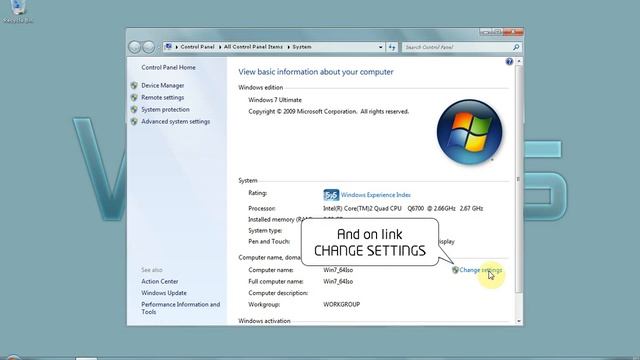Open System protection link
The height and width of the screenshot is (360, 640).
(x=165, y=109)
